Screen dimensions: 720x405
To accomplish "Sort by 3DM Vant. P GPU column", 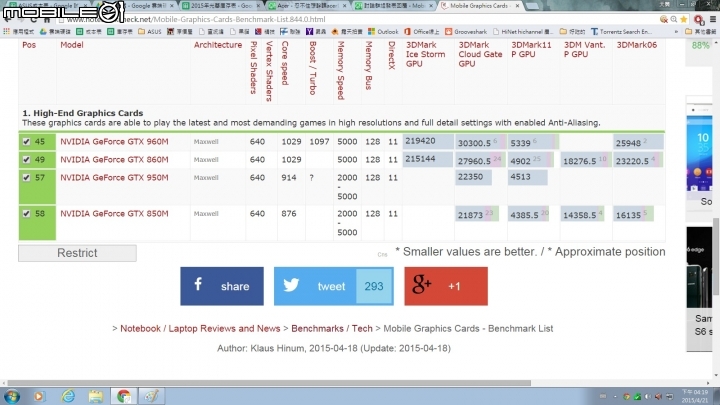I will click(x=584, y=50).
